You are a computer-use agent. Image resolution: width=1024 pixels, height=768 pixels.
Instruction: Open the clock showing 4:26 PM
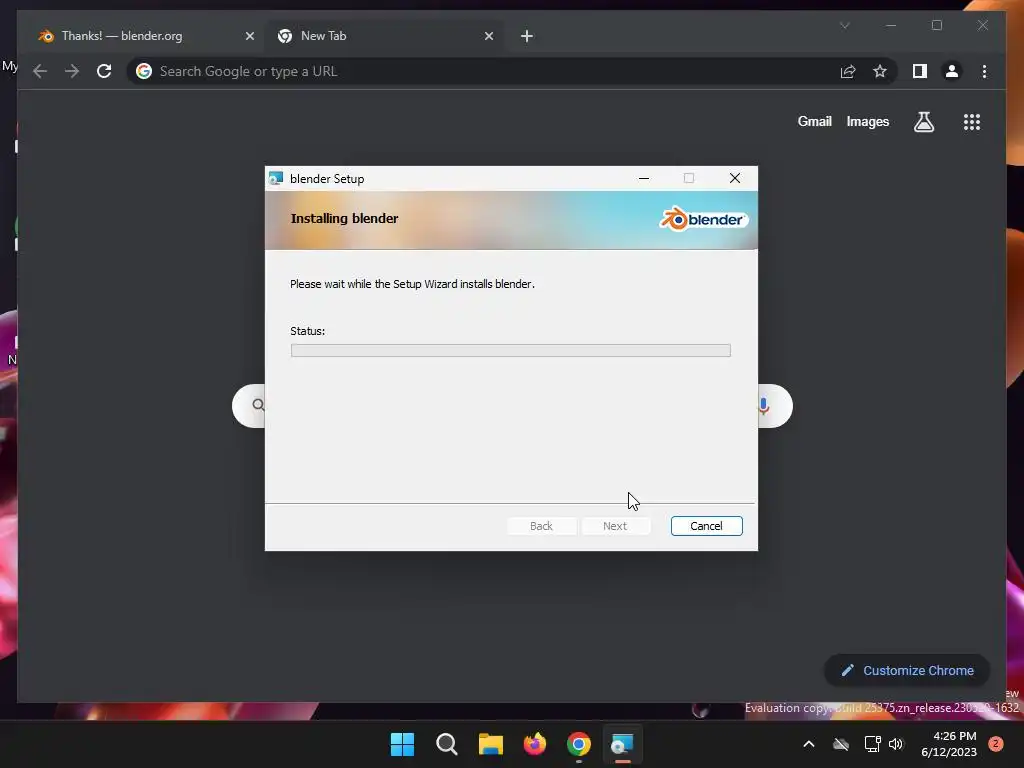(x=949, y=744)
